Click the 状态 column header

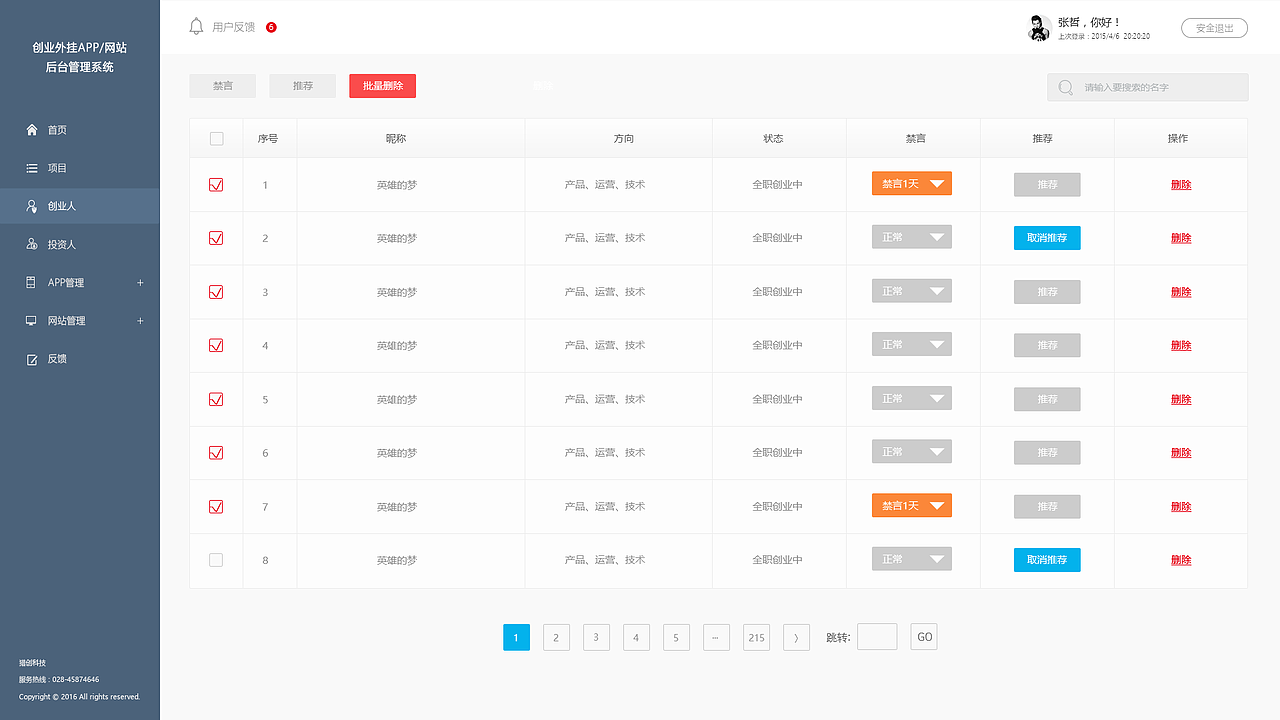coord(773,138)
